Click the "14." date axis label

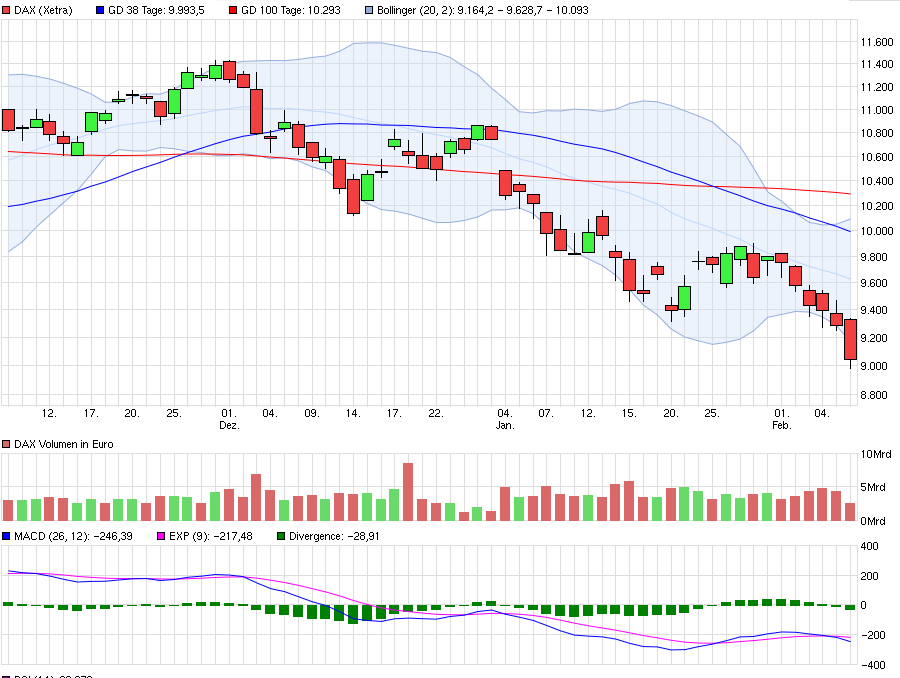353,413
